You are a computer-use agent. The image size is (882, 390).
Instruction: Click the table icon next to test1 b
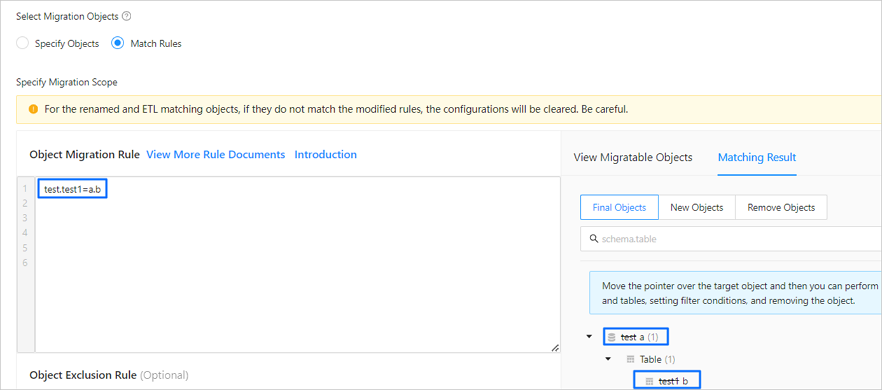(x=650, y=381)
